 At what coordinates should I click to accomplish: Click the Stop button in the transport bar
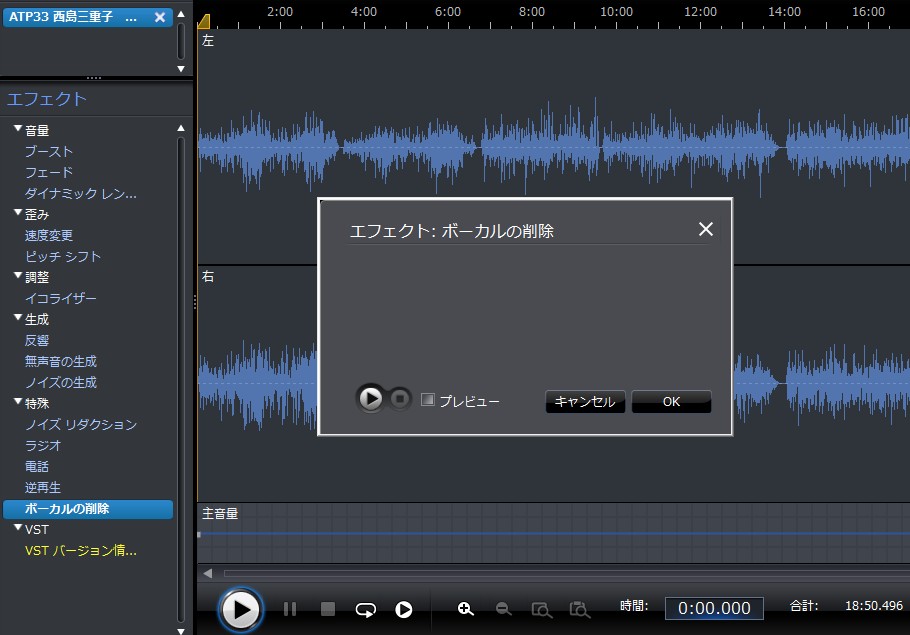pyautogui.click(x=328, y=609)
